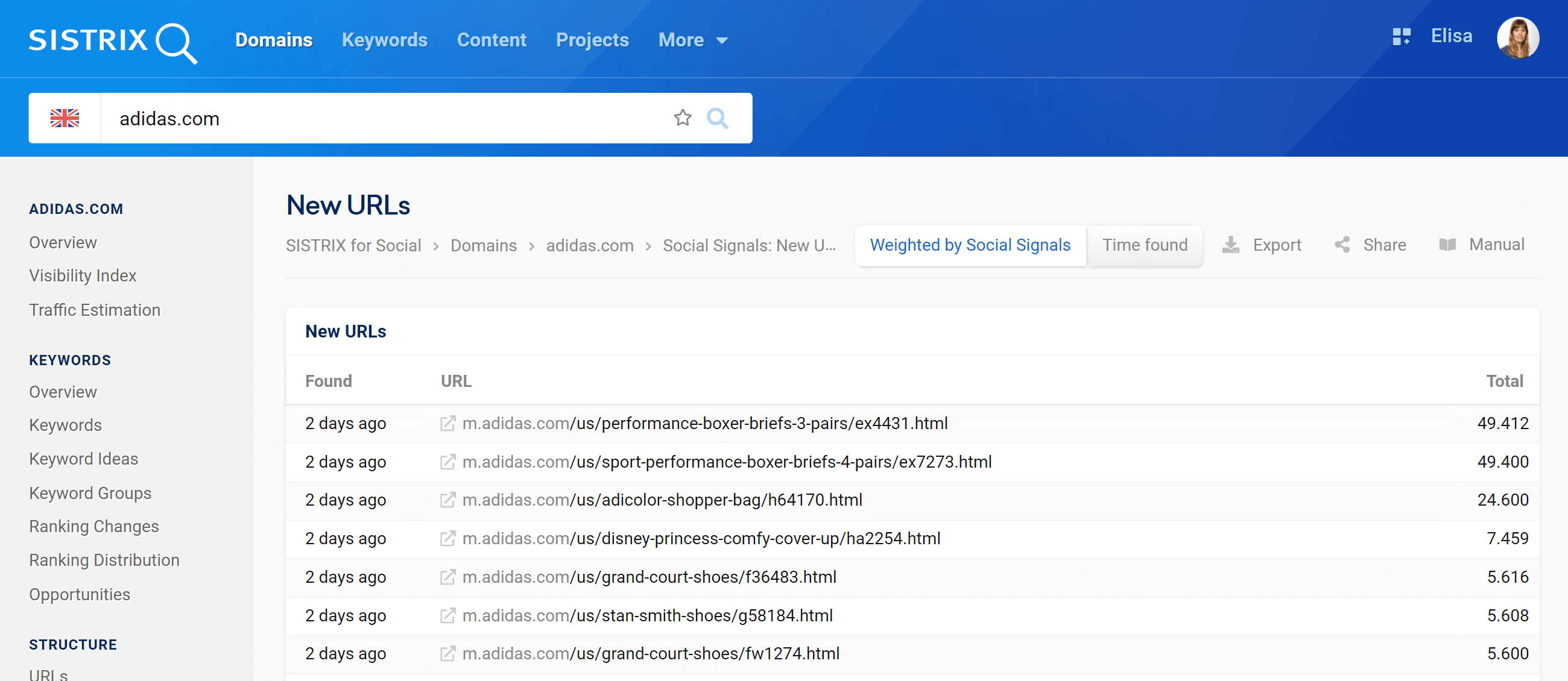The height and width of the screenshot is (681, 1568).
Task: Open the Content nav item
Action: coord(492,40)
